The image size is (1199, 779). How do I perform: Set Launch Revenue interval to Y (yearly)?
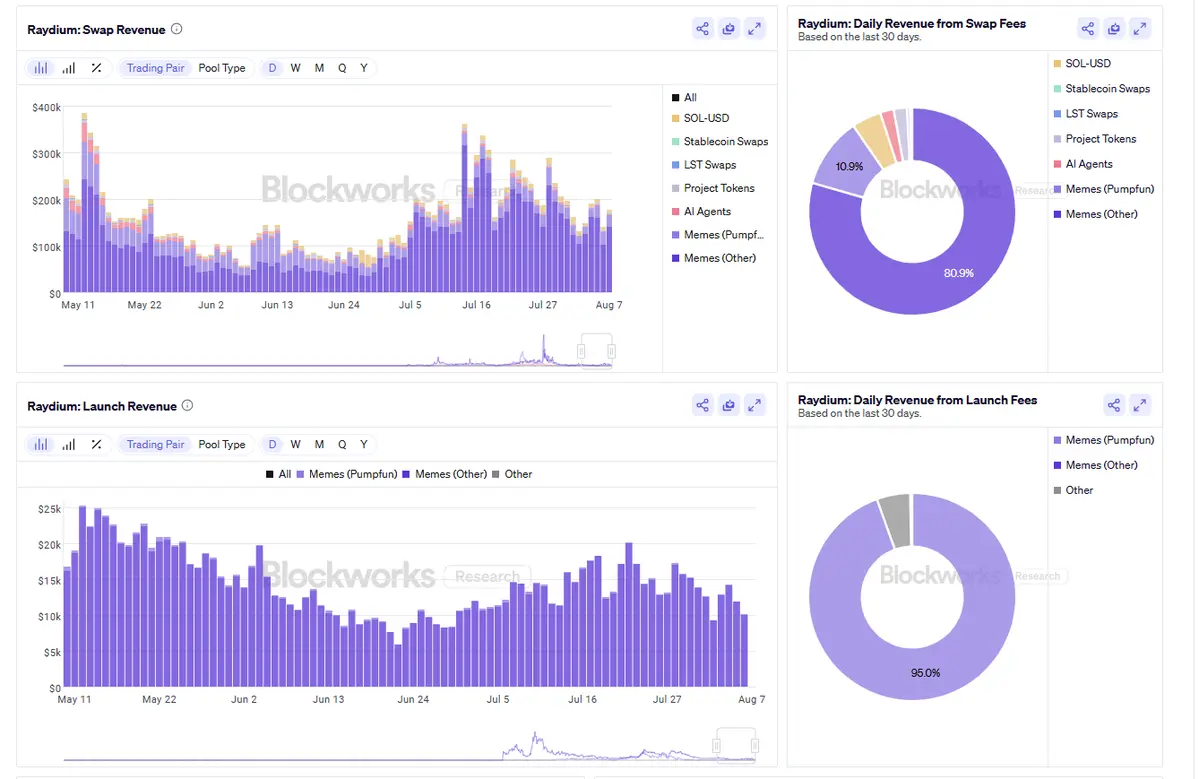(364, 444)
